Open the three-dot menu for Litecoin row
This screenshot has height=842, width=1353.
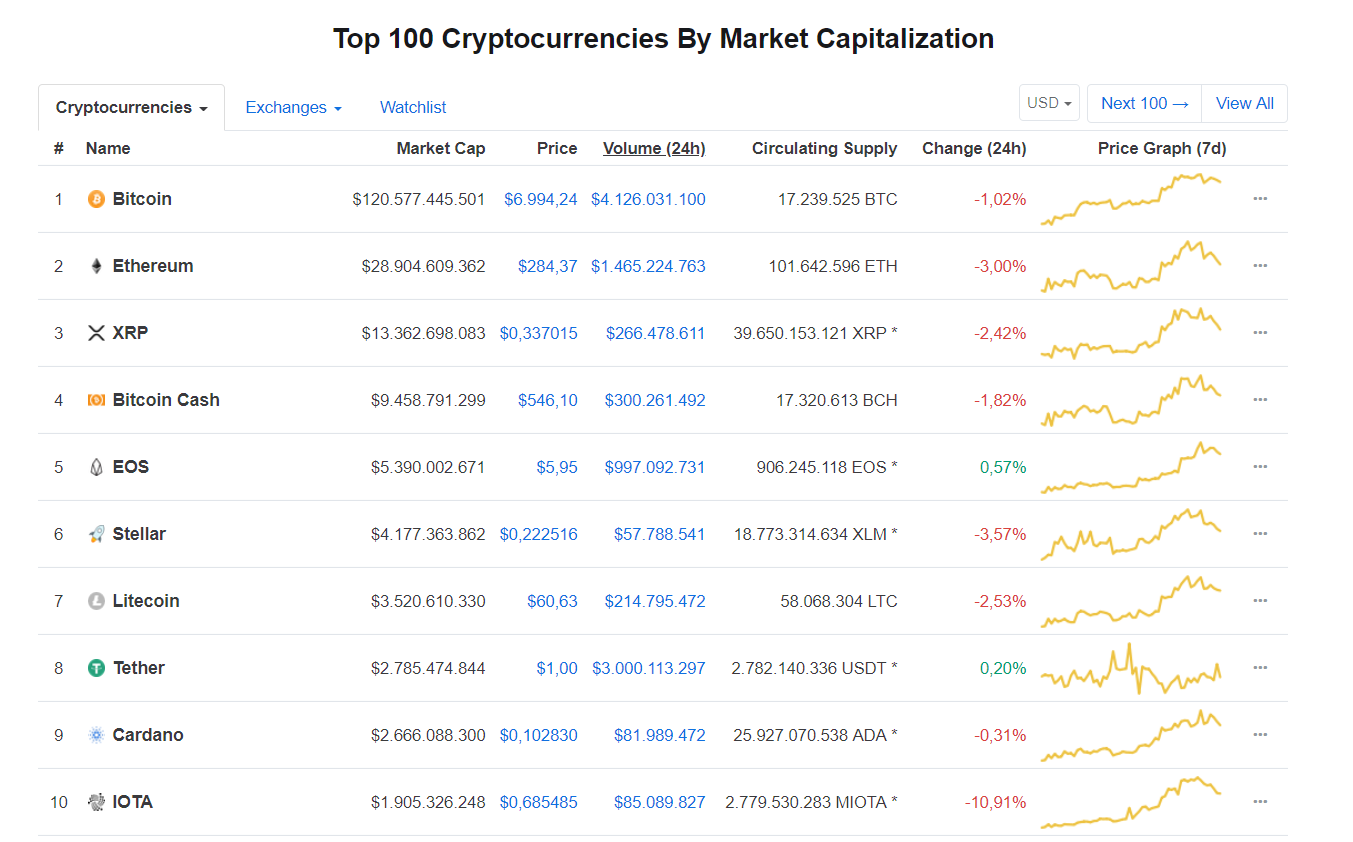click(1260, 601)
